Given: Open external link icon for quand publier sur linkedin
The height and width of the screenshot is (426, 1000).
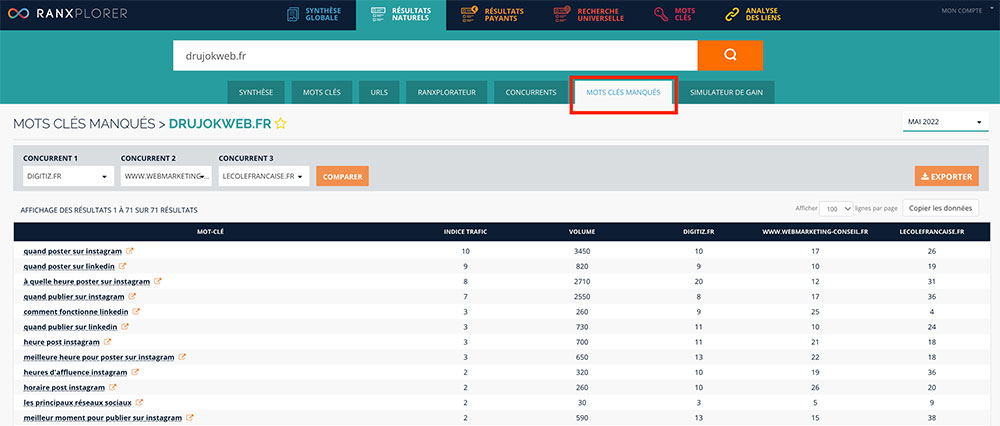Looking at the screenshot, I should 125,327.
